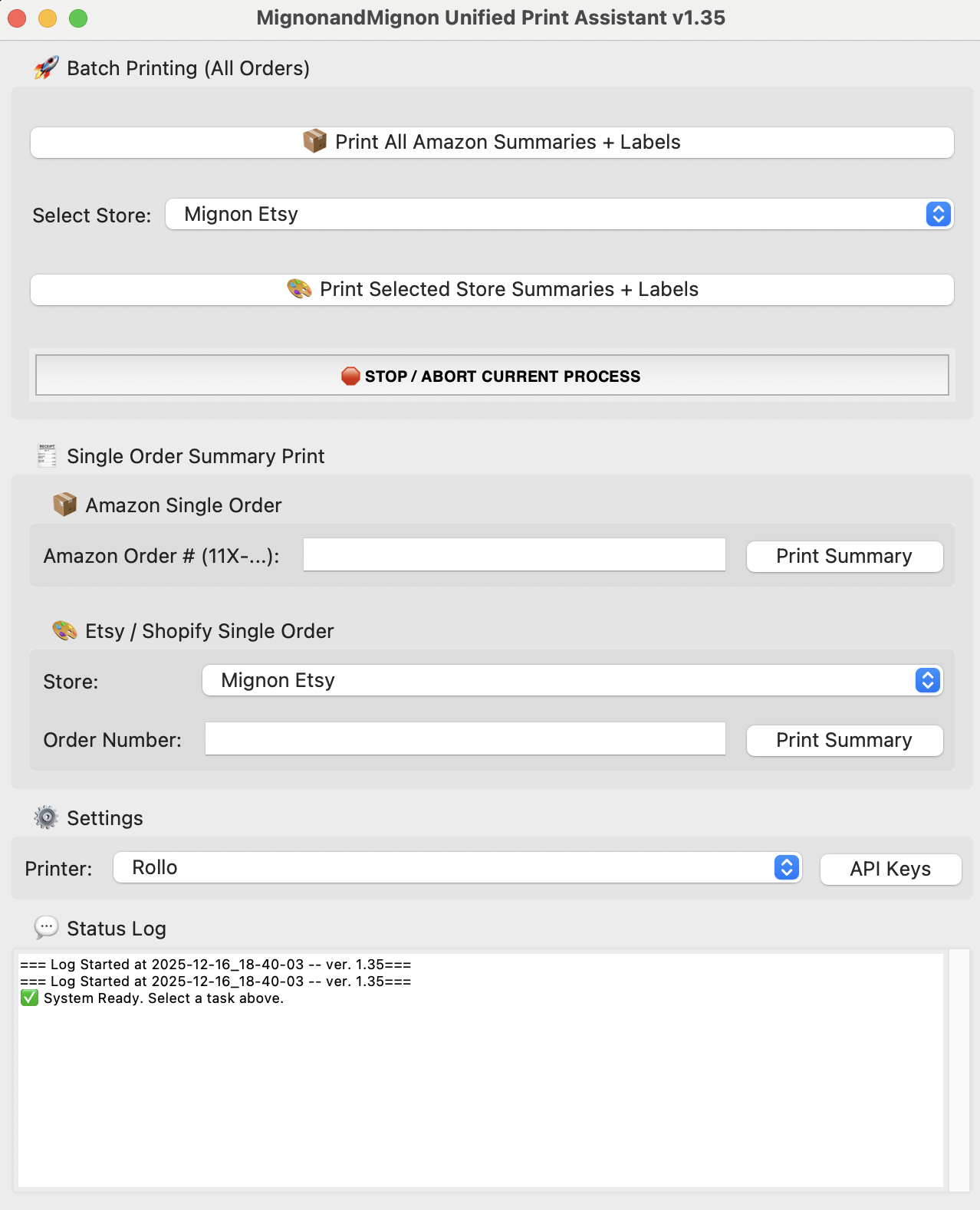Click the 'Batch Printing (All Orders)' heading
The height and width of the screenshot is (1210, 980).
point(189,68)
